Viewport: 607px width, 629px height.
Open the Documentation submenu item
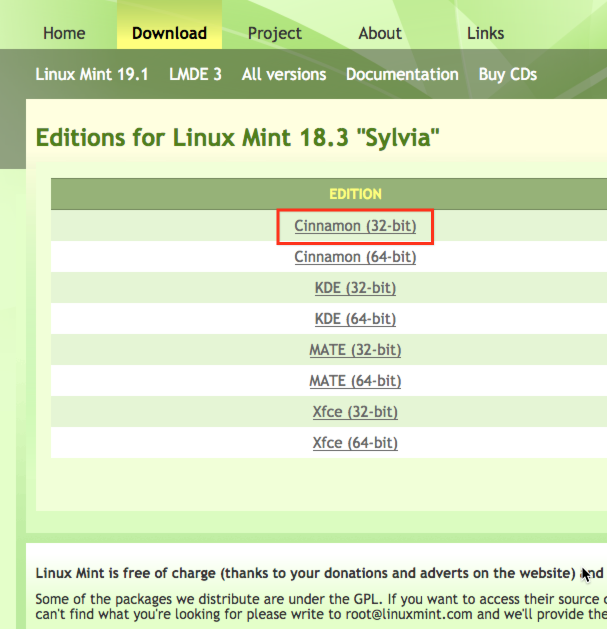click(402, 74)
